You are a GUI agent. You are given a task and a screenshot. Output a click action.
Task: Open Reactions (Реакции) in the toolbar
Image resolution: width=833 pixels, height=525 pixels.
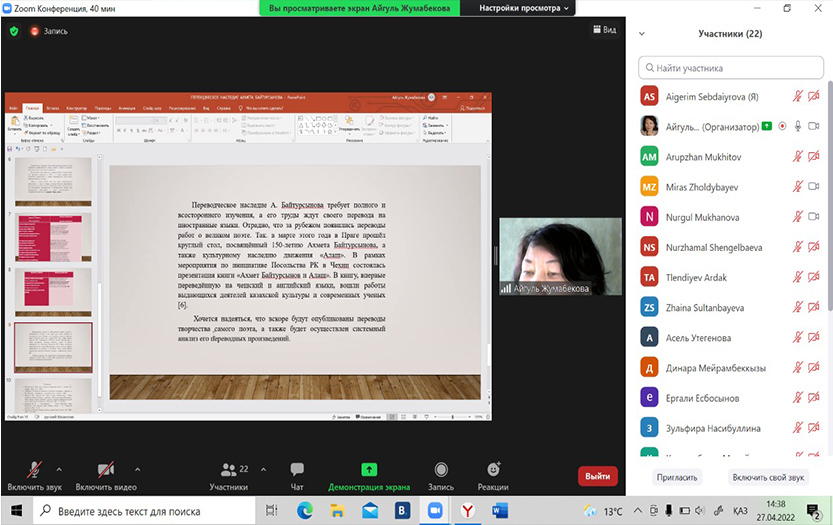(493, 470)
